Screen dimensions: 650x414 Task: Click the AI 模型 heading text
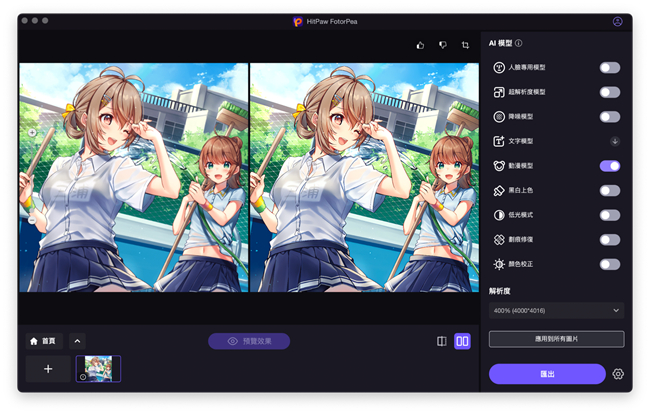click(500, 43)
